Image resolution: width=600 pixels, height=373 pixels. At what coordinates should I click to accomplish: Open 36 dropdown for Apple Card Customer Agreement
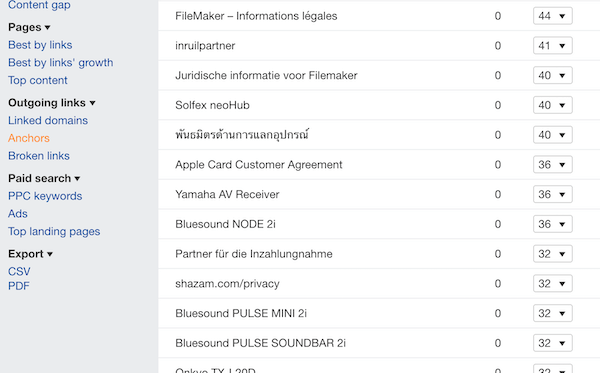point(553,165)
